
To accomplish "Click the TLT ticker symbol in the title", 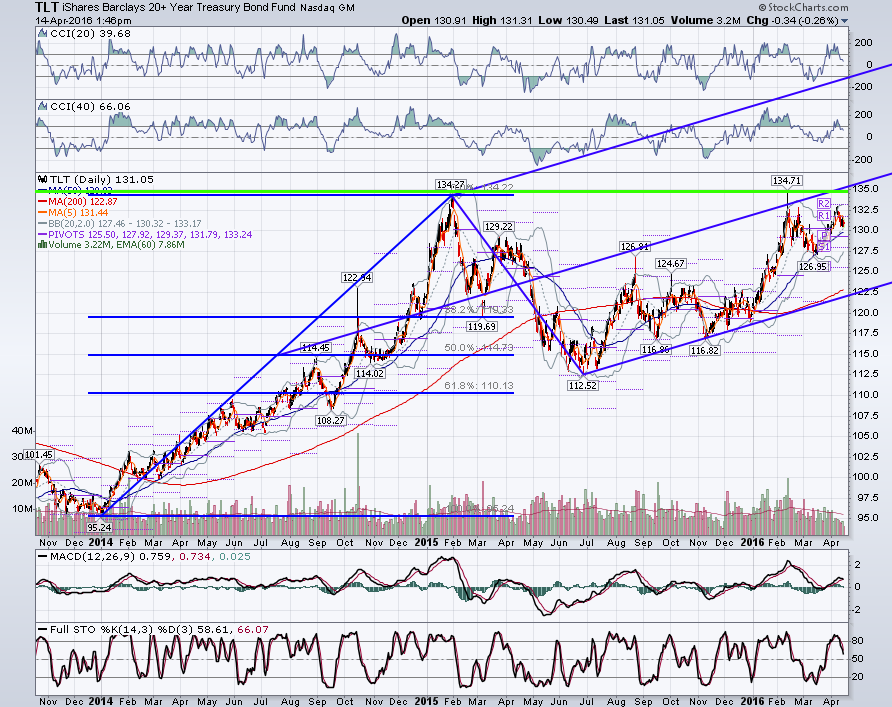I will (47, 7).
